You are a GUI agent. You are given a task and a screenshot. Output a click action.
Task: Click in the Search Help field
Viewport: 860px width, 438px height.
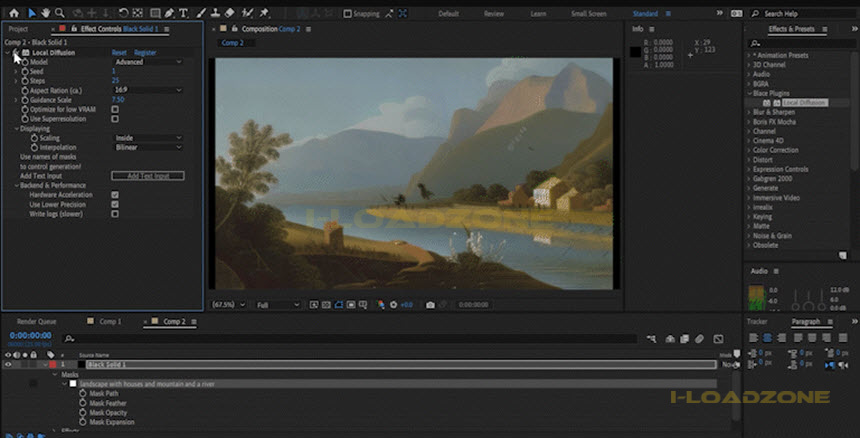(x=807, y=14)
